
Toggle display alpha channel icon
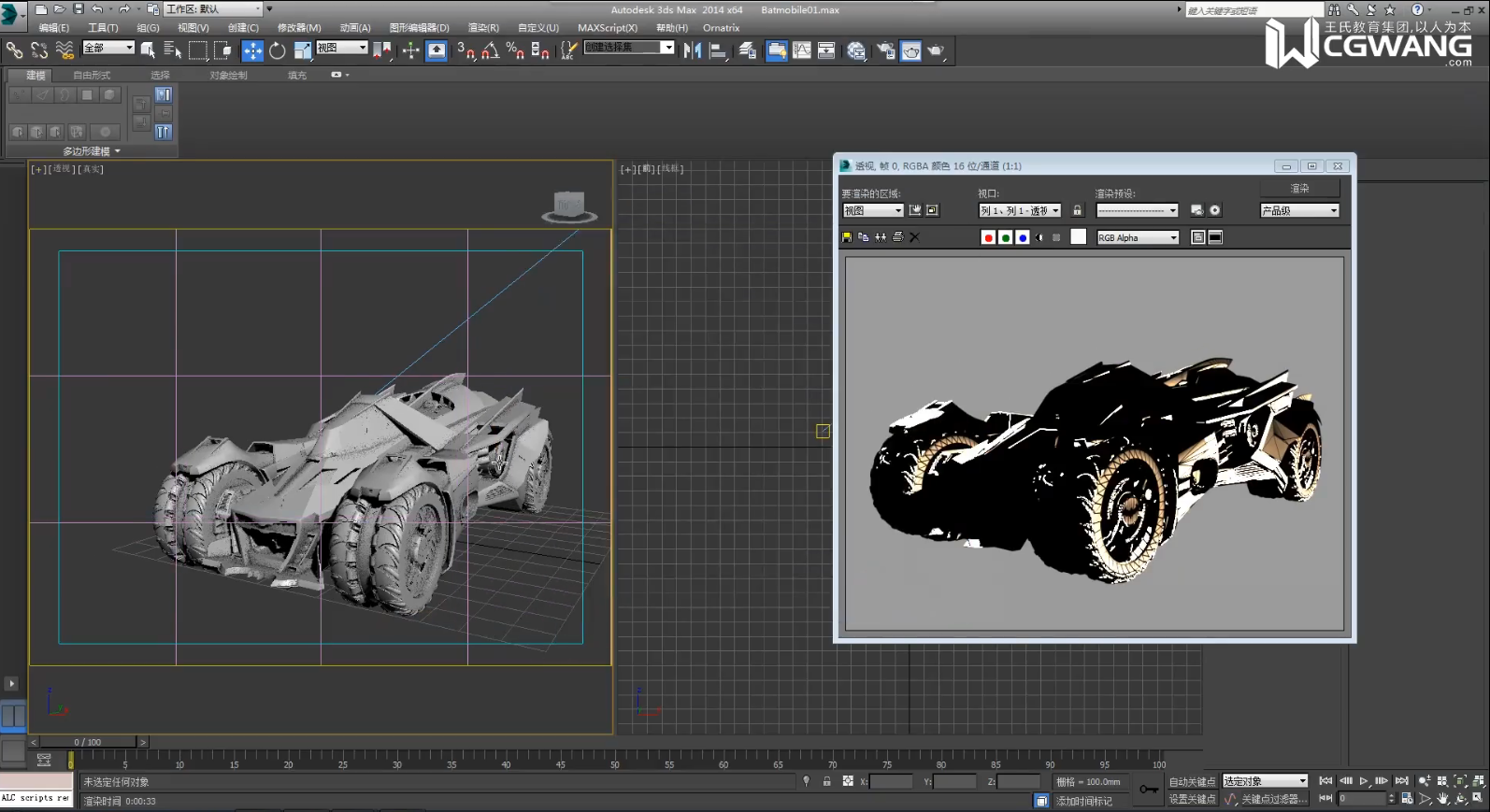pos(1039,237)
